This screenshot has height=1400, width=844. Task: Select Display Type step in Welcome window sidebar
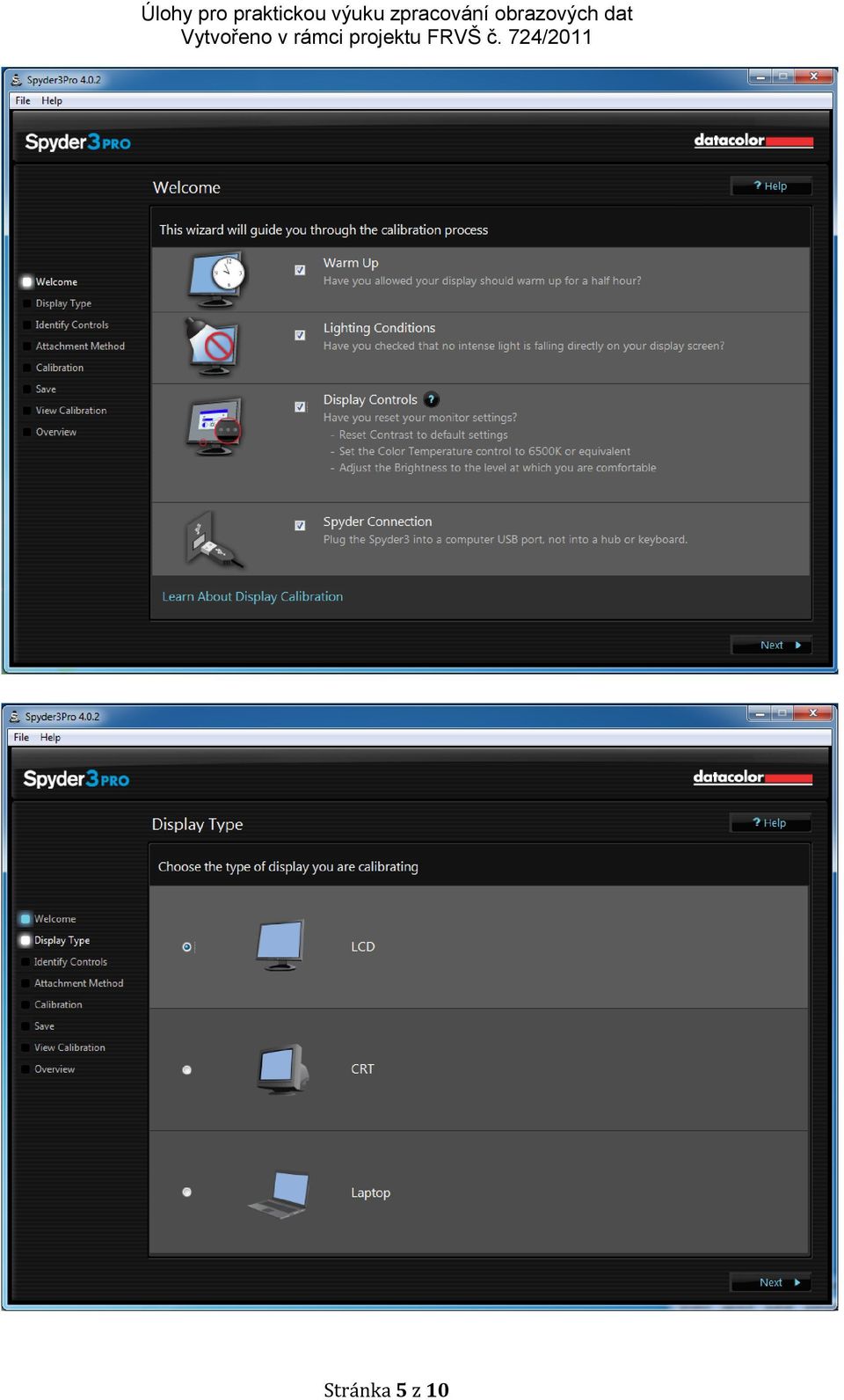[57, 303]
